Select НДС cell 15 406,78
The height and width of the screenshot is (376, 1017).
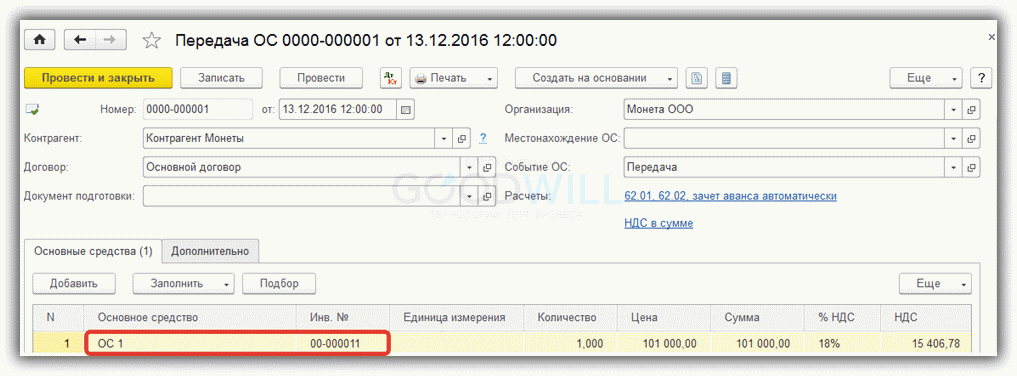point(926,343)
